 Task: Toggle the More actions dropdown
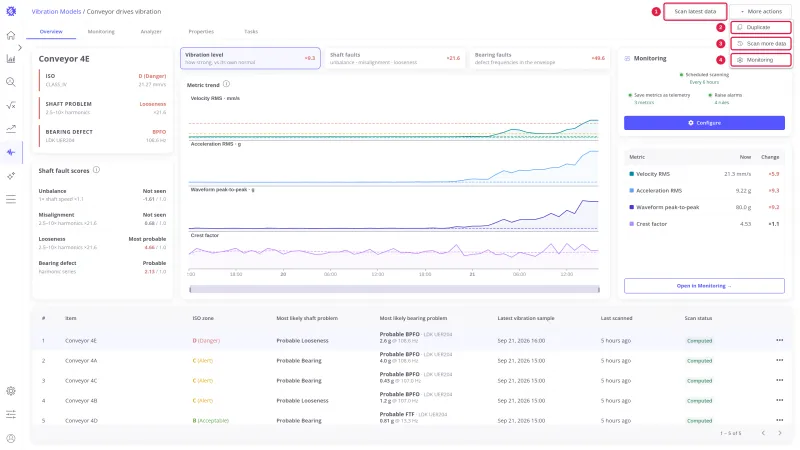761,11
